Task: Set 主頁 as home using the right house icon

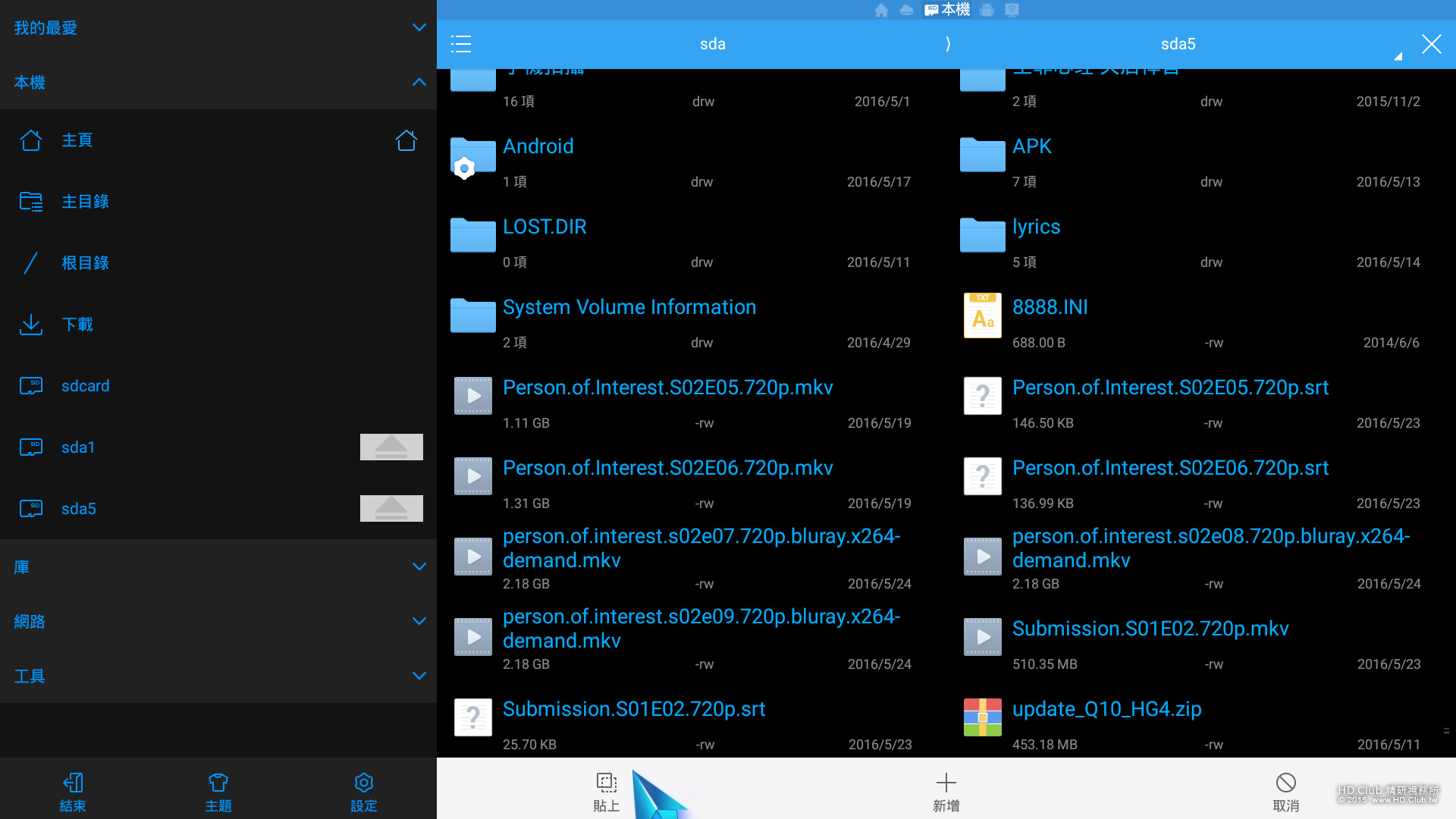Action: click(x=406, y=140)
